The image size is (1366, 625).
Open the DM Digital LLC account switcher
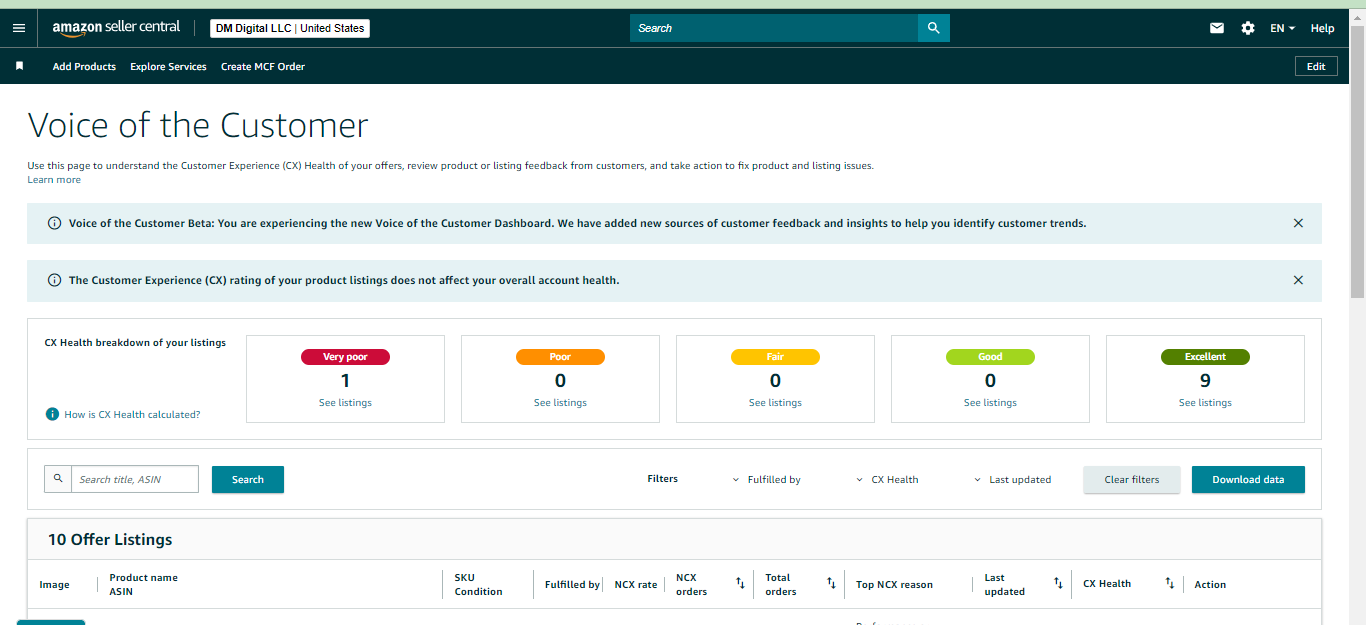coord(290,28)
